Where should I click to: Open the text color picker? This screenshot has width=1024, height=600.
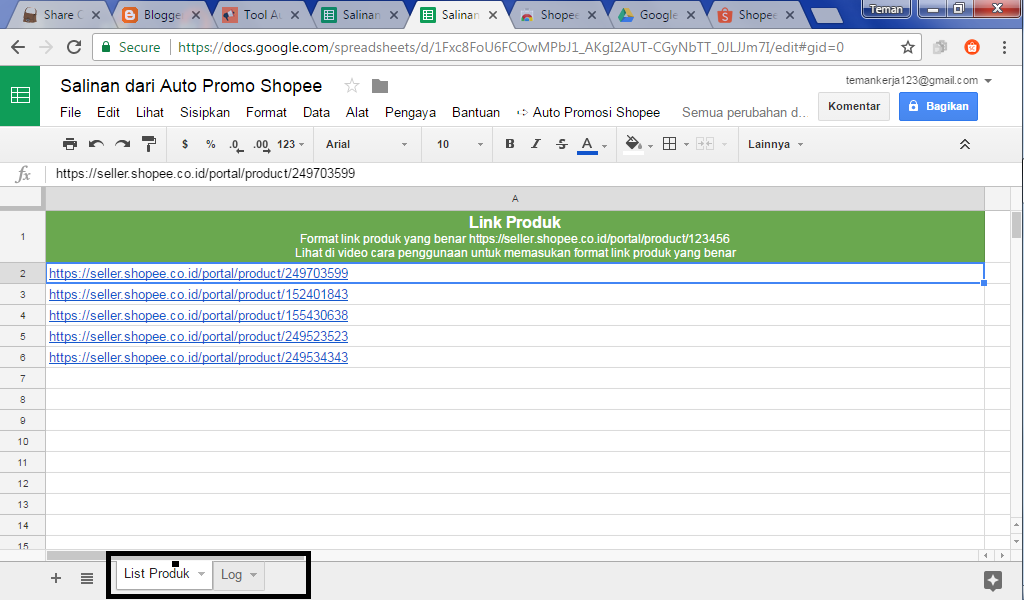point(588,145)
